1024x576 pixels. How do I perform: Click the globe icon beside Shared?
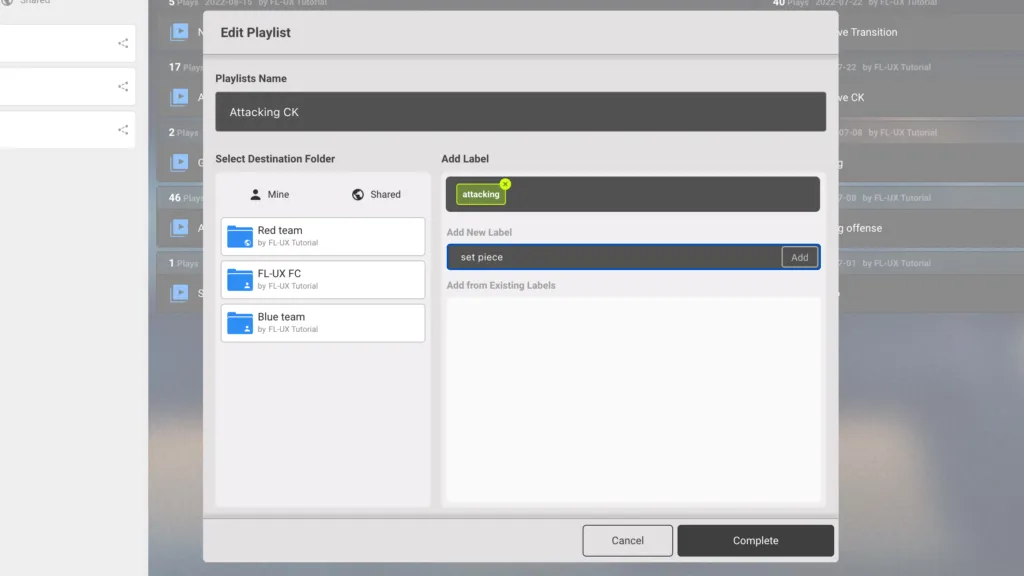(x=358, y=195)
